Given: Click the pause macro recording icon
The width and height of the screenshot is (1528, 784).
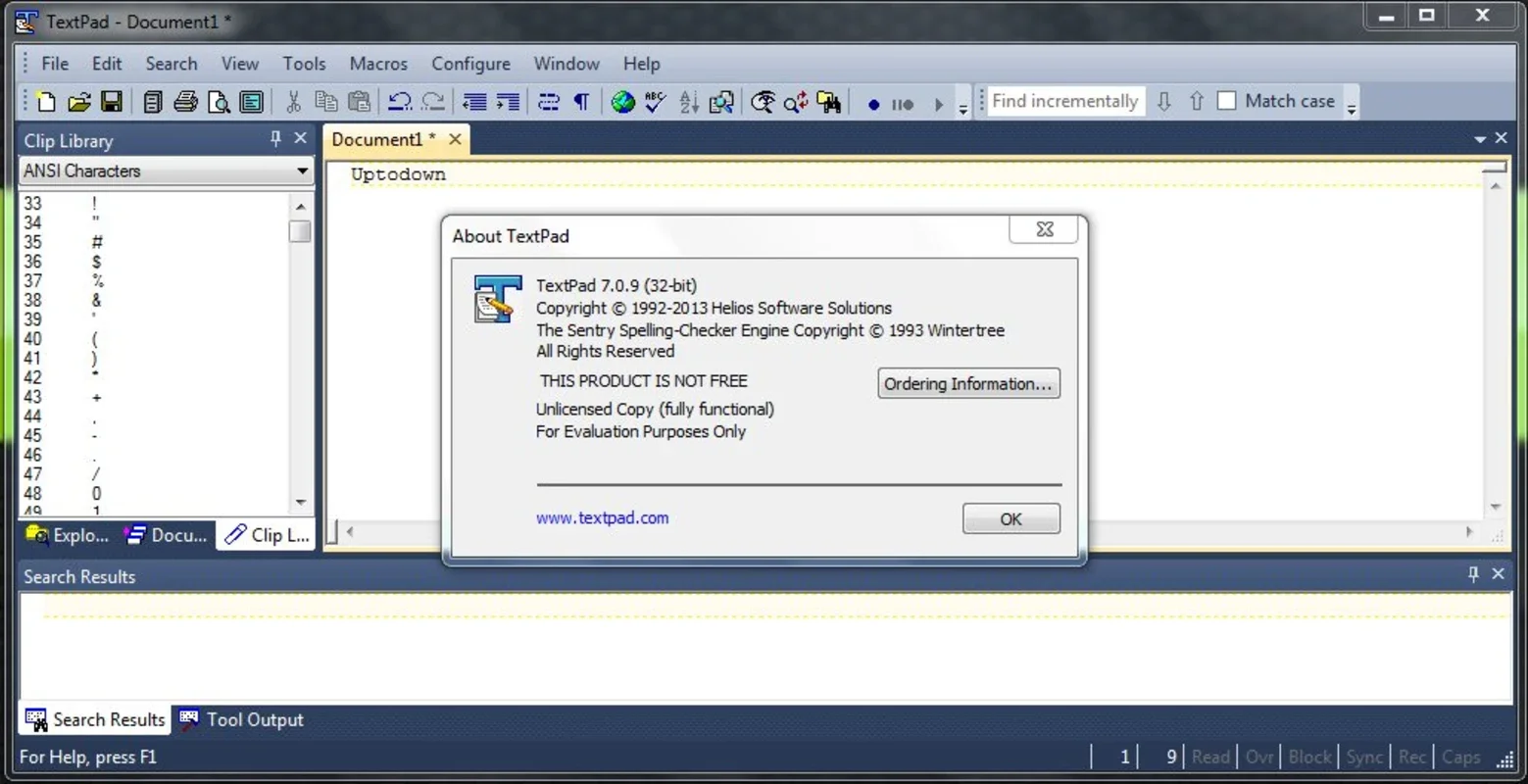Looking at the screenshot, I should pos(903,104).
